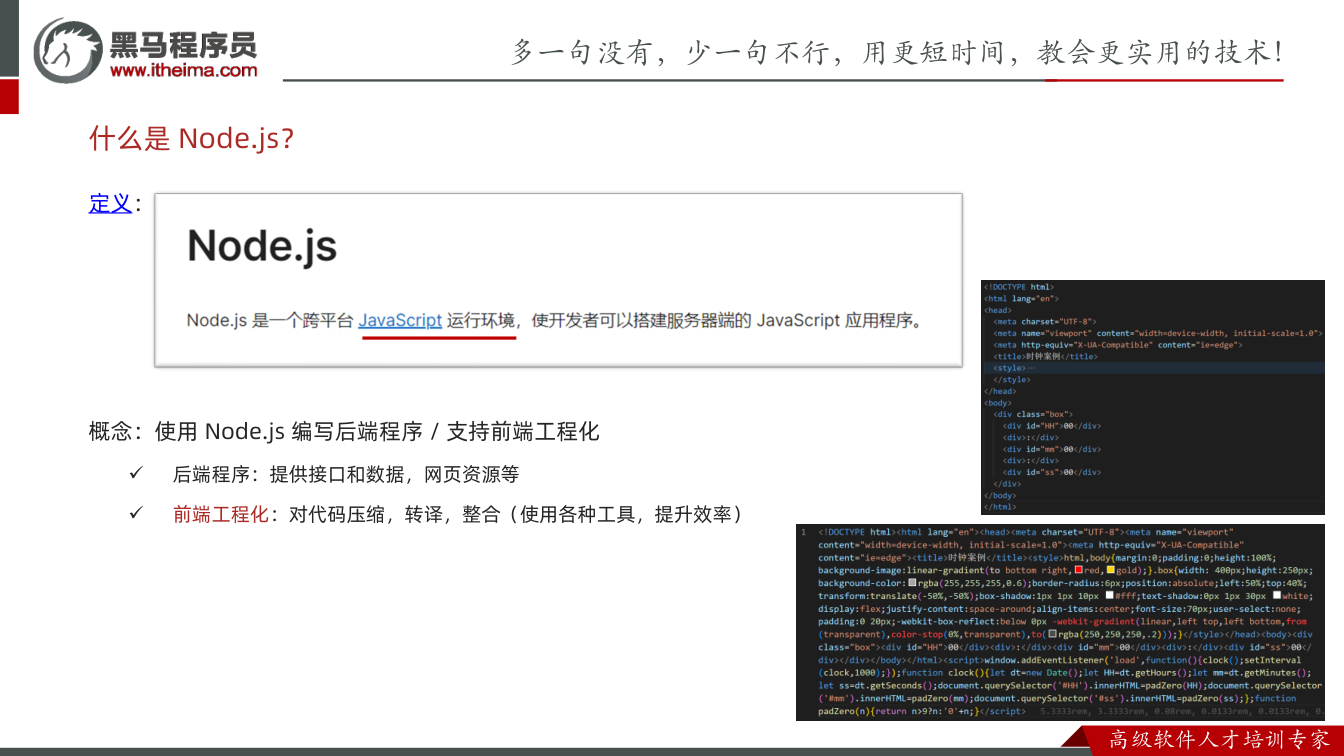Click the large Node.js heading in definition
1344x756 pixels.
tap(262, 246)
